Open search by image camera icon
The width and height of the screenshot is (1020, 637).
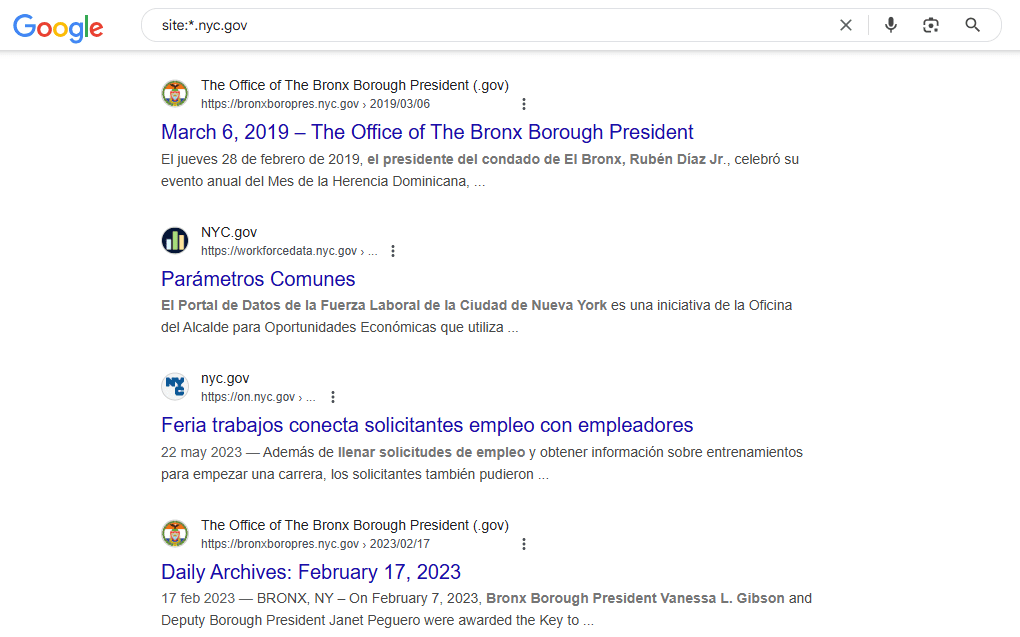click(931, 25)
